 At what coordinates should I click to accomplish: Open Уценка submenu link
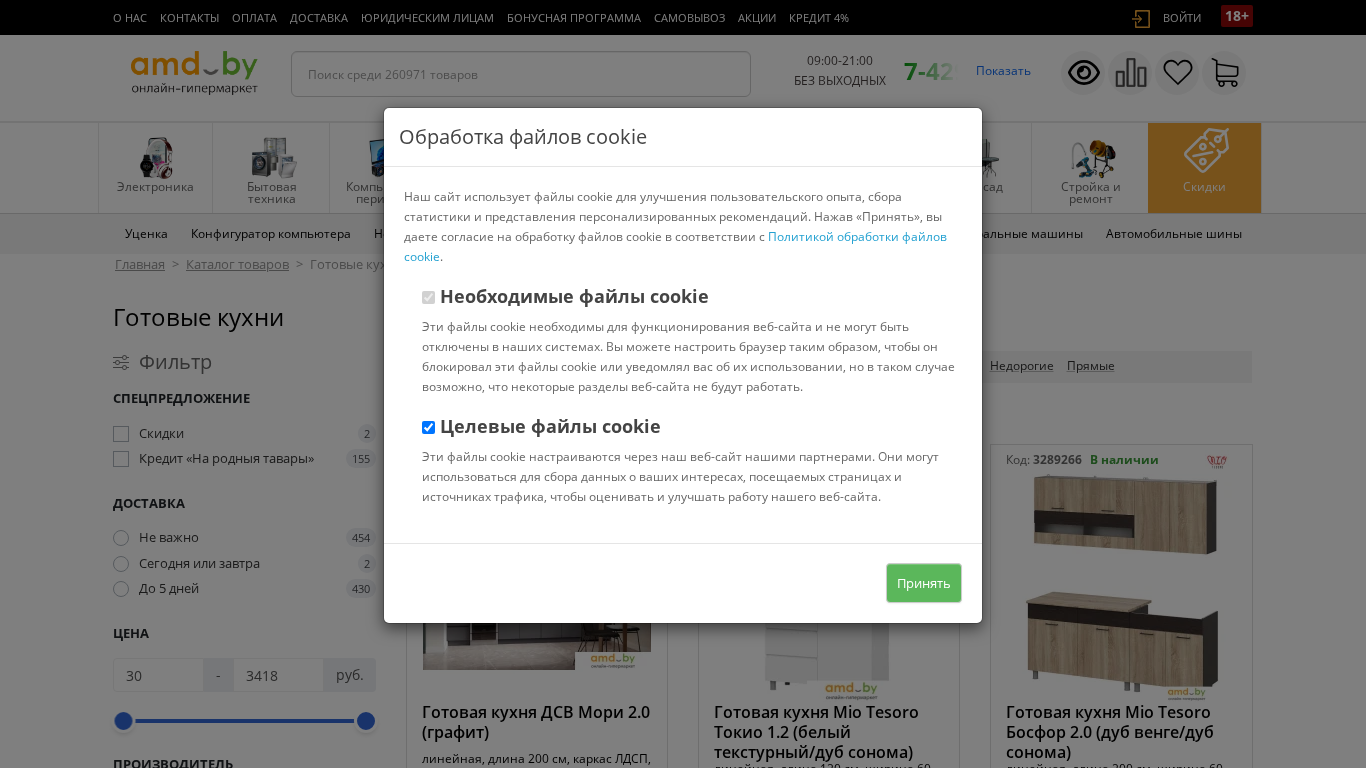point(146,234)
